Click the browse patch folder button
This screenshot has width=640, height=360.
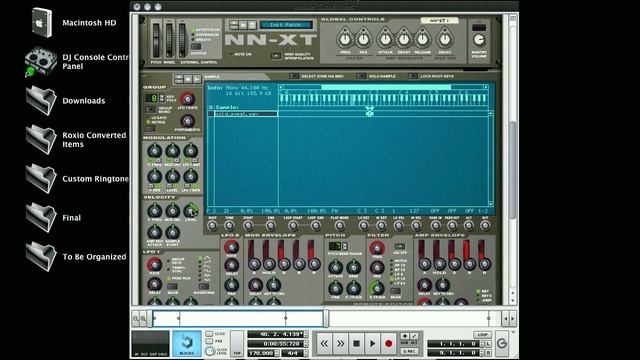[243, 25]
